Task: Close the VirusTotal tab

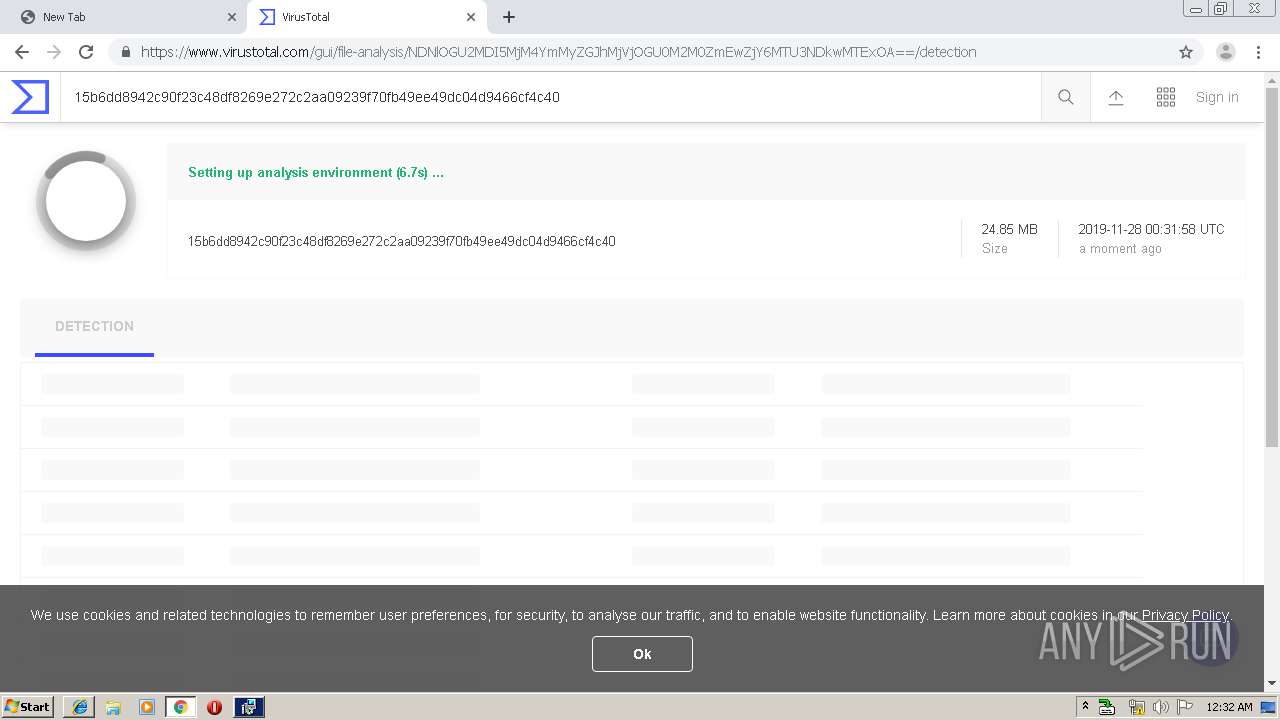Action: tap(470, 17)
